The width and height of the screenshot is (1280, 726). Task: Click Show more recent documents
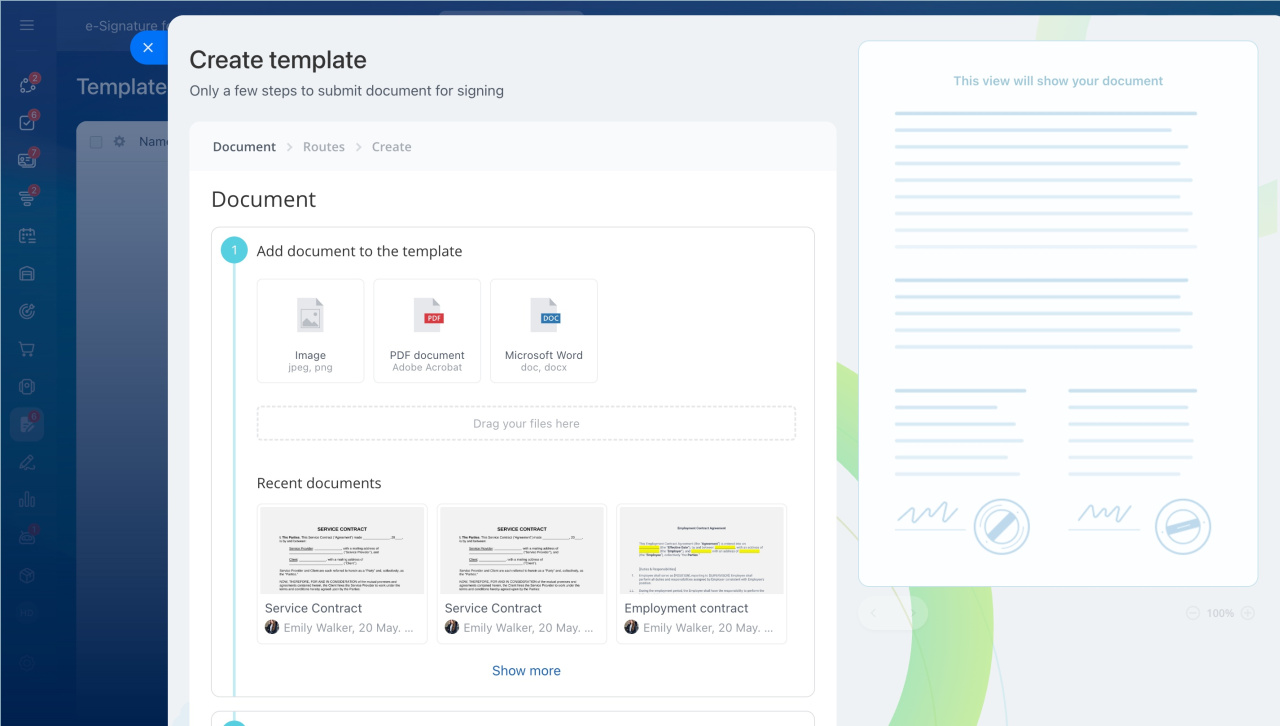click(x=526, y=671)
